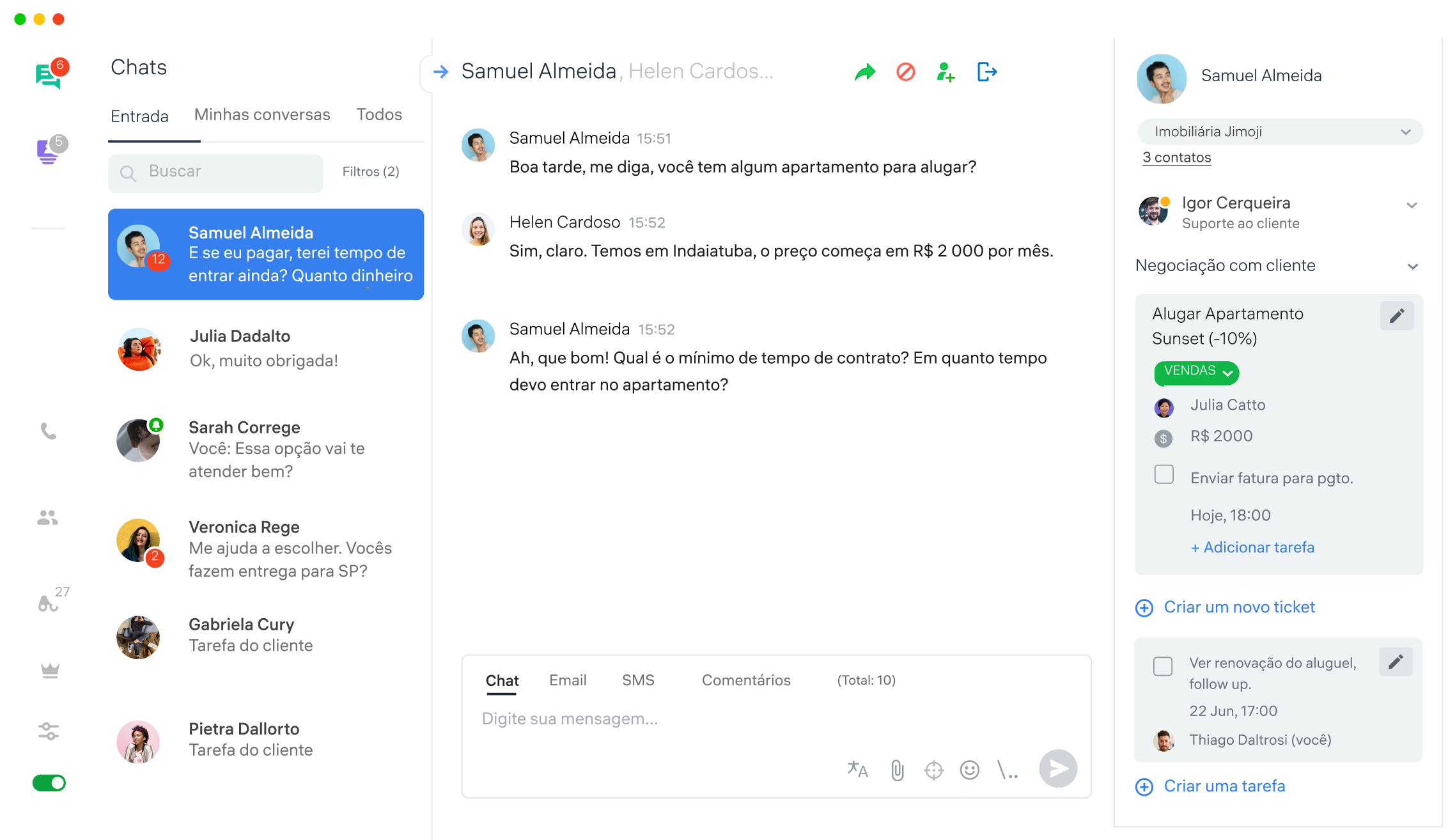Switch to Minhas conversas tab
1448x840 pixels.
coord(262,115)
